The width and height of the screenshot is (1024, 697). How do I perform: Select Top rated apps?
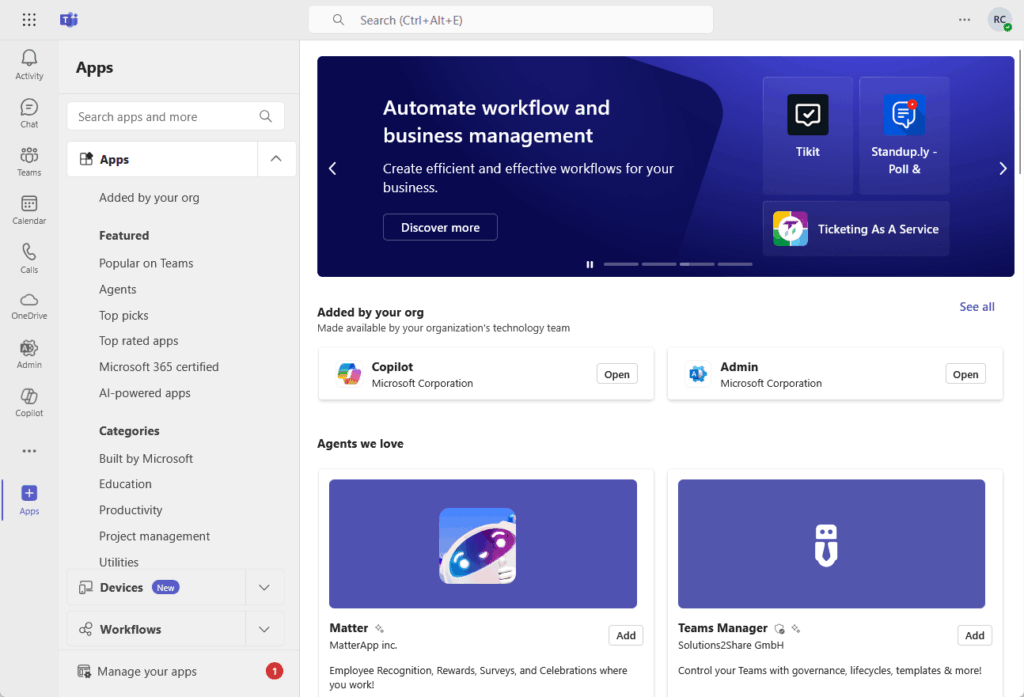point(138,340)
